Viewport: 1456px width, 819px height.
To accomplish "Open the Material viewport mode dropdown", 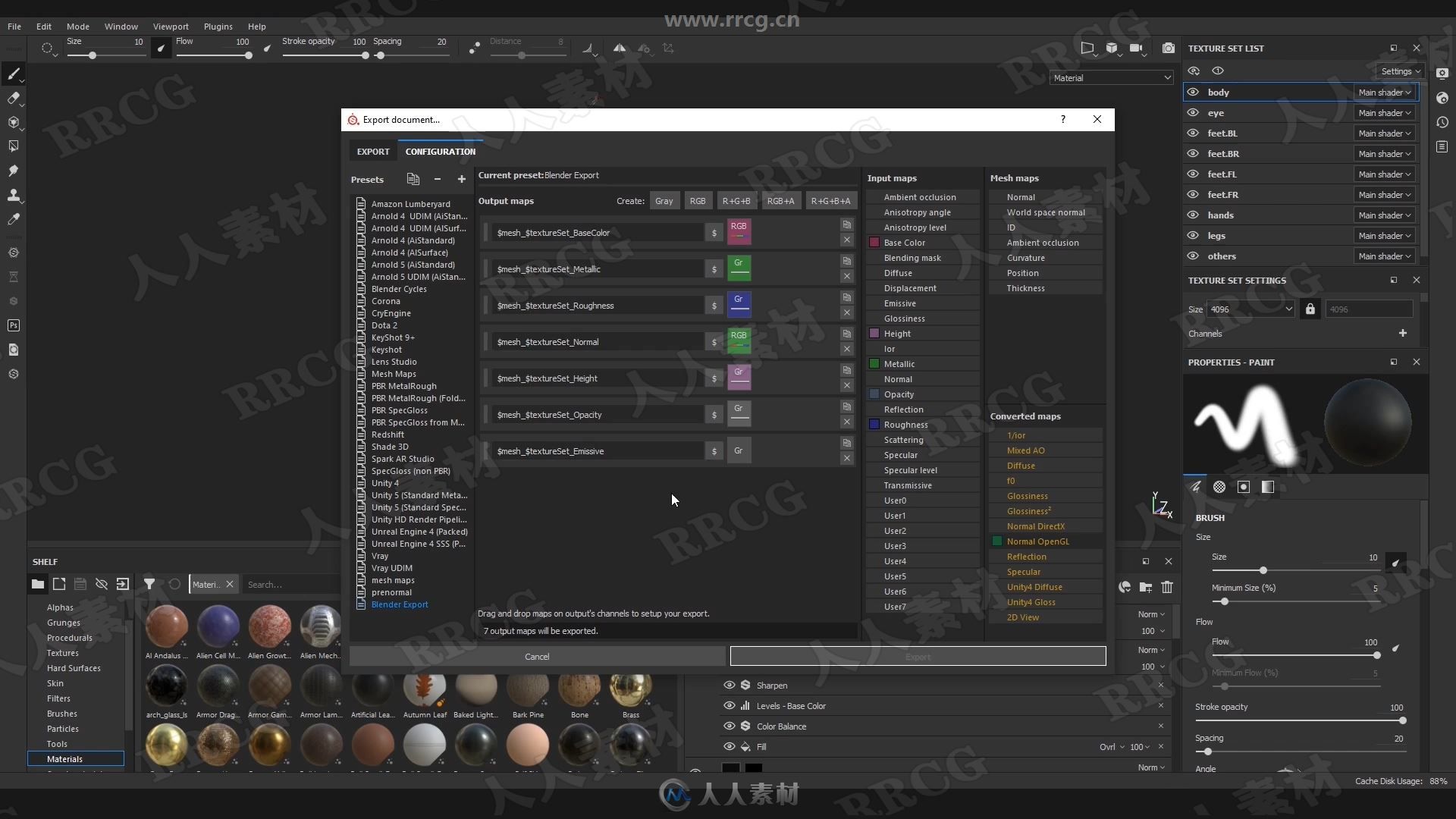I will pos(1112,77).
